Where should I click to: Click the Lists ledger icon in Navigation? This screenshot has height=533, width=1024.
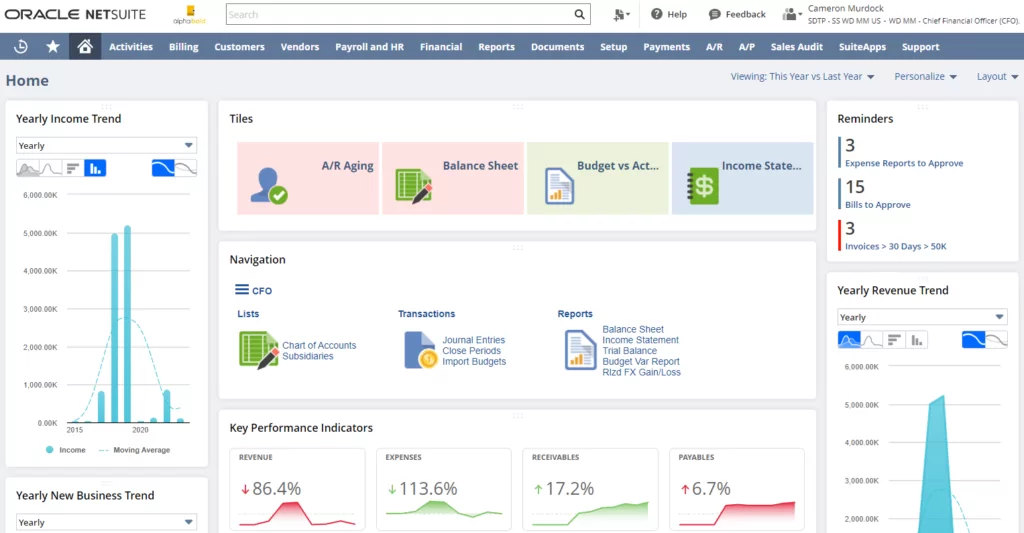[259, 350]
